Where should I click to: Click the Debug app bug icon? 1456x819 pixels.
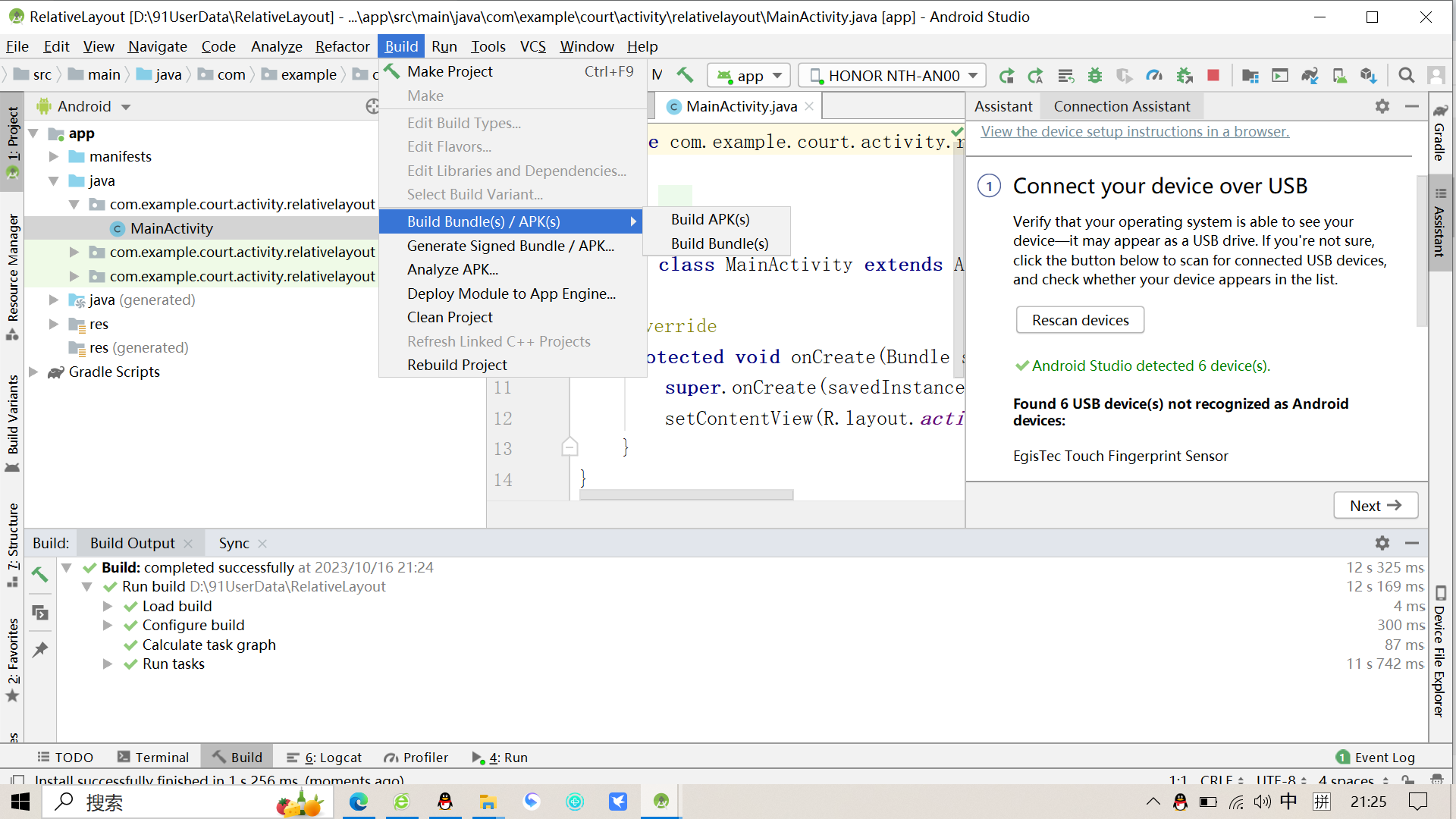pyautogui.click(x=1095, y=75)
